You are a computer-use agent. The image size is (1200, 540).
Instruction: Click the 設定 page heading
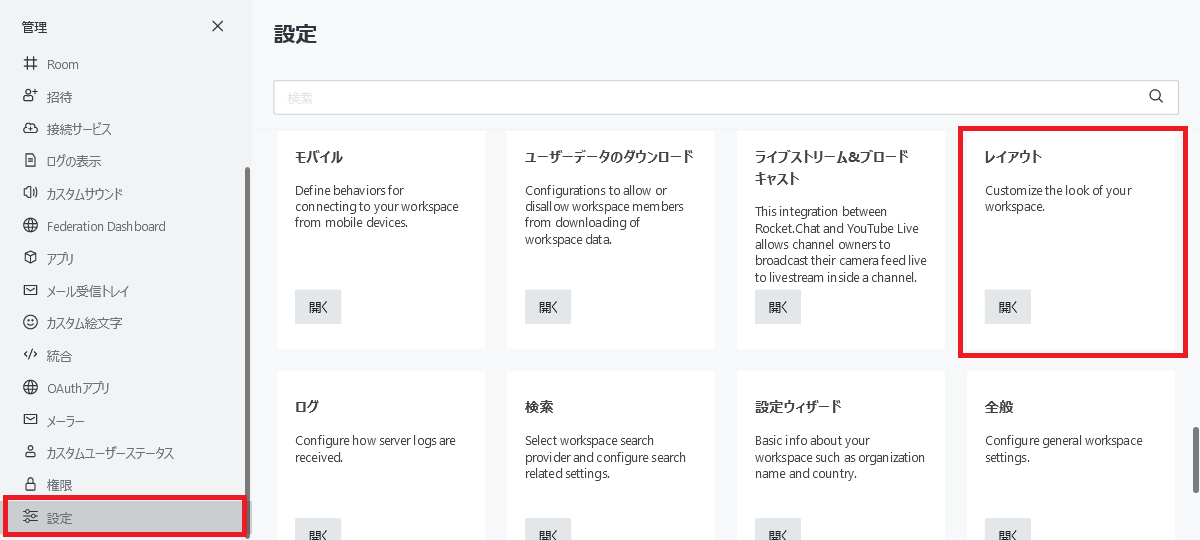pyautogui.click(x=295, y=34)
